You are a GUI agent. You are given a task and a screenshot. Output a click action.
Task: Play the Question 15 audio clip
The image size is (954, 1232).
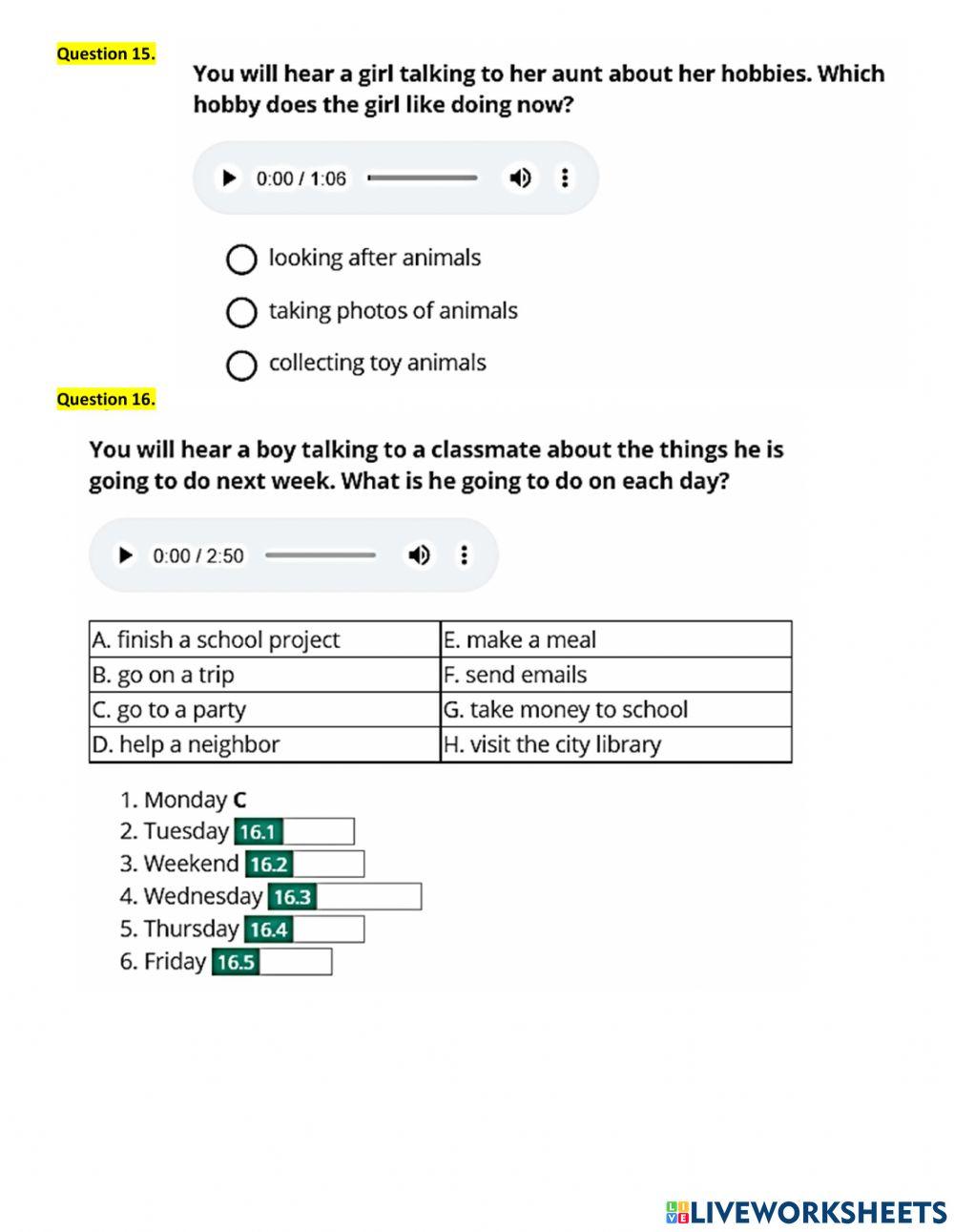(x=228, y=177)
